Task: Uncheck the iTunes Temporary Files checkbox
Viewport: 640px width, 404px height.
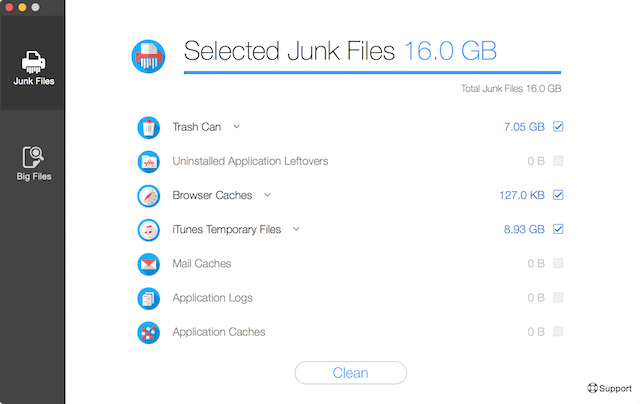Action: coord(558,229)
